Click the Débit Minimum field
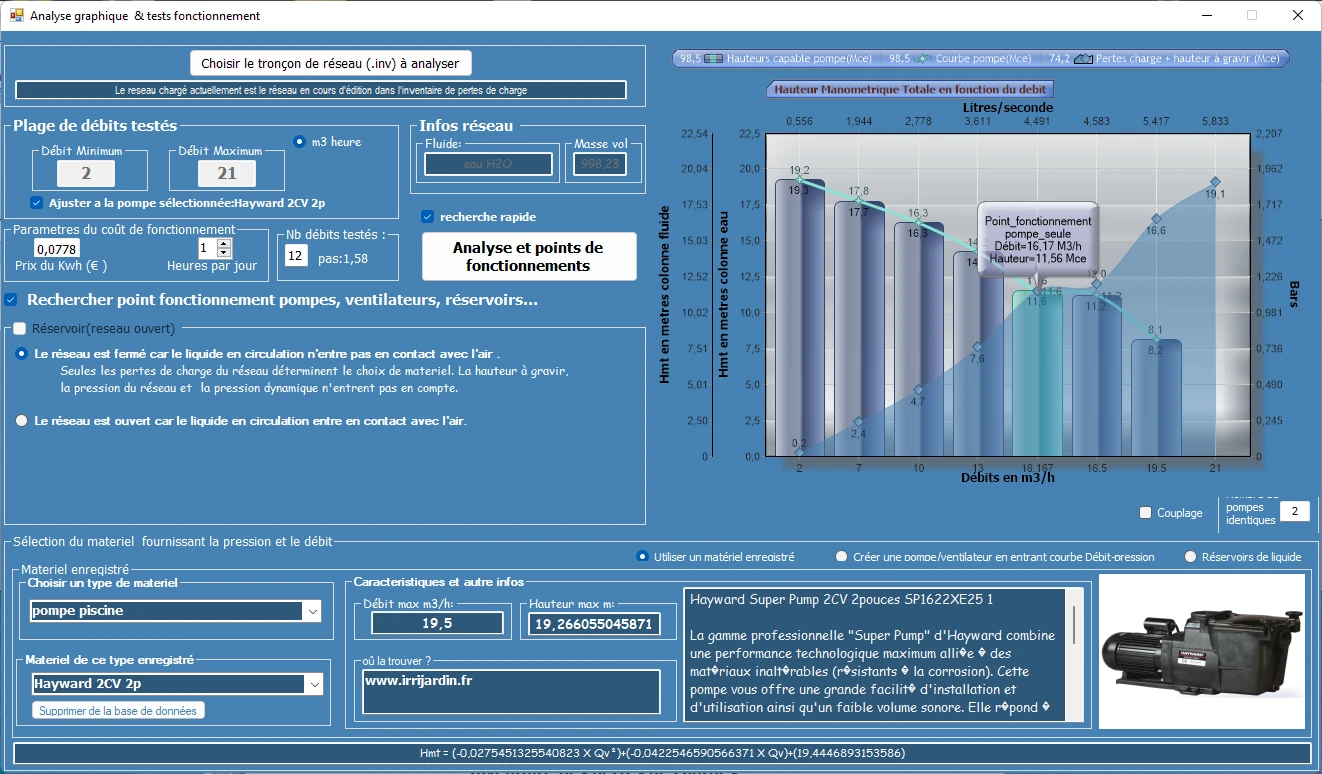The height and width of the screenshot is (774, 1322). click(85, 173)
